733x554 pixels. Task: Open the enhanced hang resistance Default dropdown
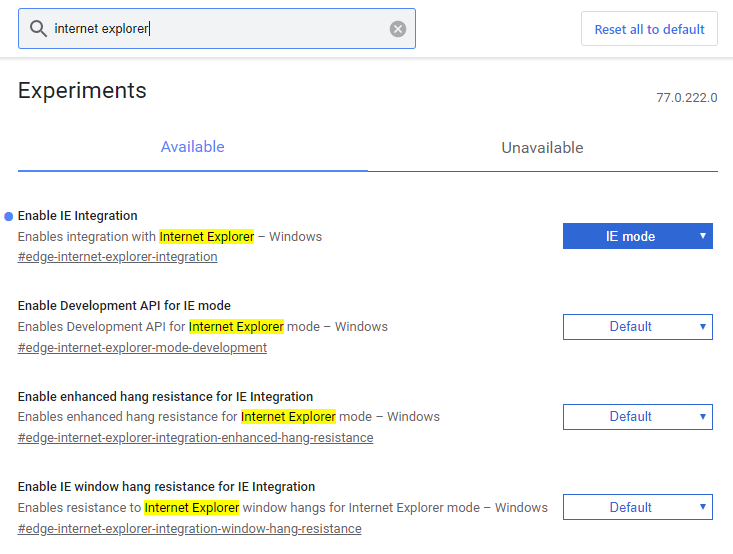(x=637, y=417)
